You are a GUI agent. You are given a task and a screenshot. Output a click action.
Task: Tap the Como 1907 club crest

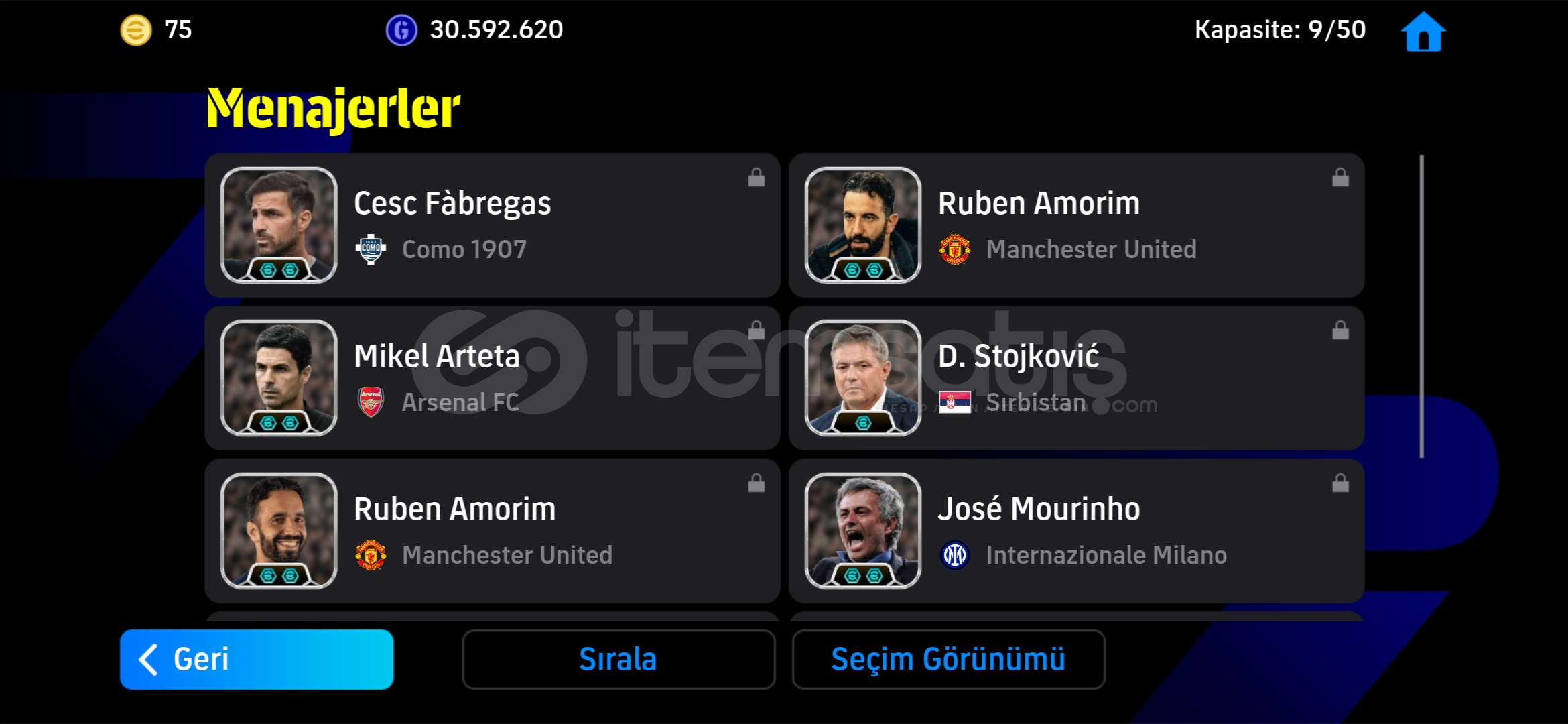(x=371, y=249)
